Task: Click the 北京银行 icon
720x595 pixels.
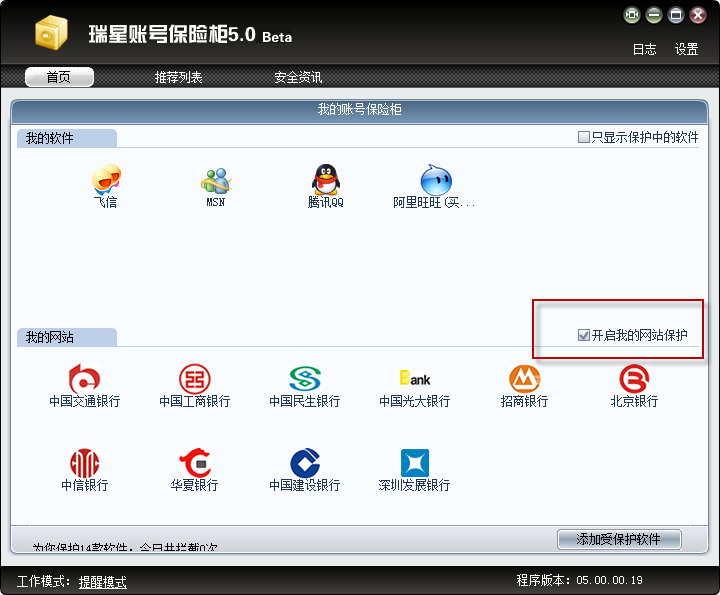Action: pyautogui.click(x=634, y=380)
